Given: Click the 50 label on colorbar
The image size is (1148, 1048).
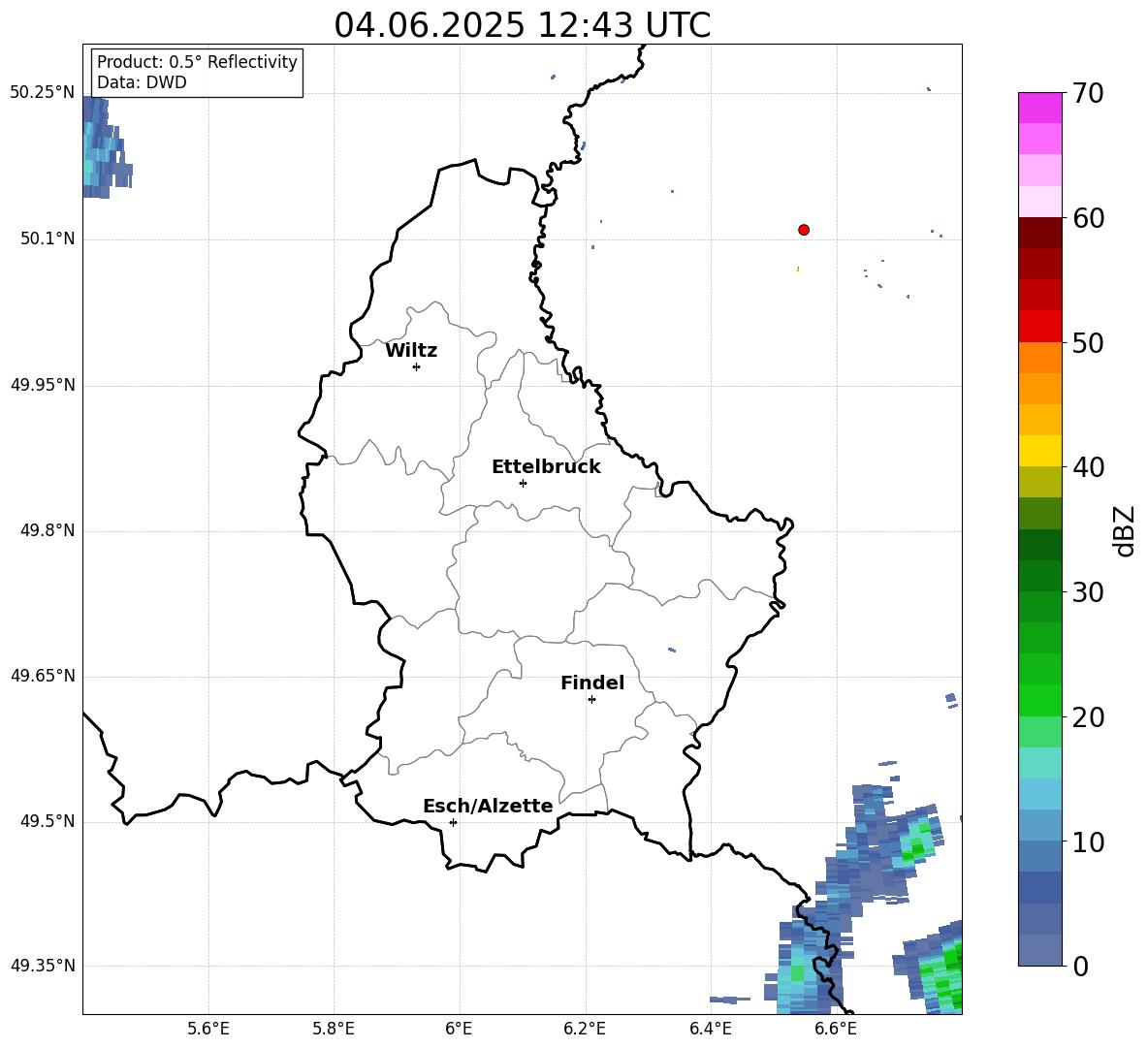Looking at the screenshot, I should [1088, 343].
